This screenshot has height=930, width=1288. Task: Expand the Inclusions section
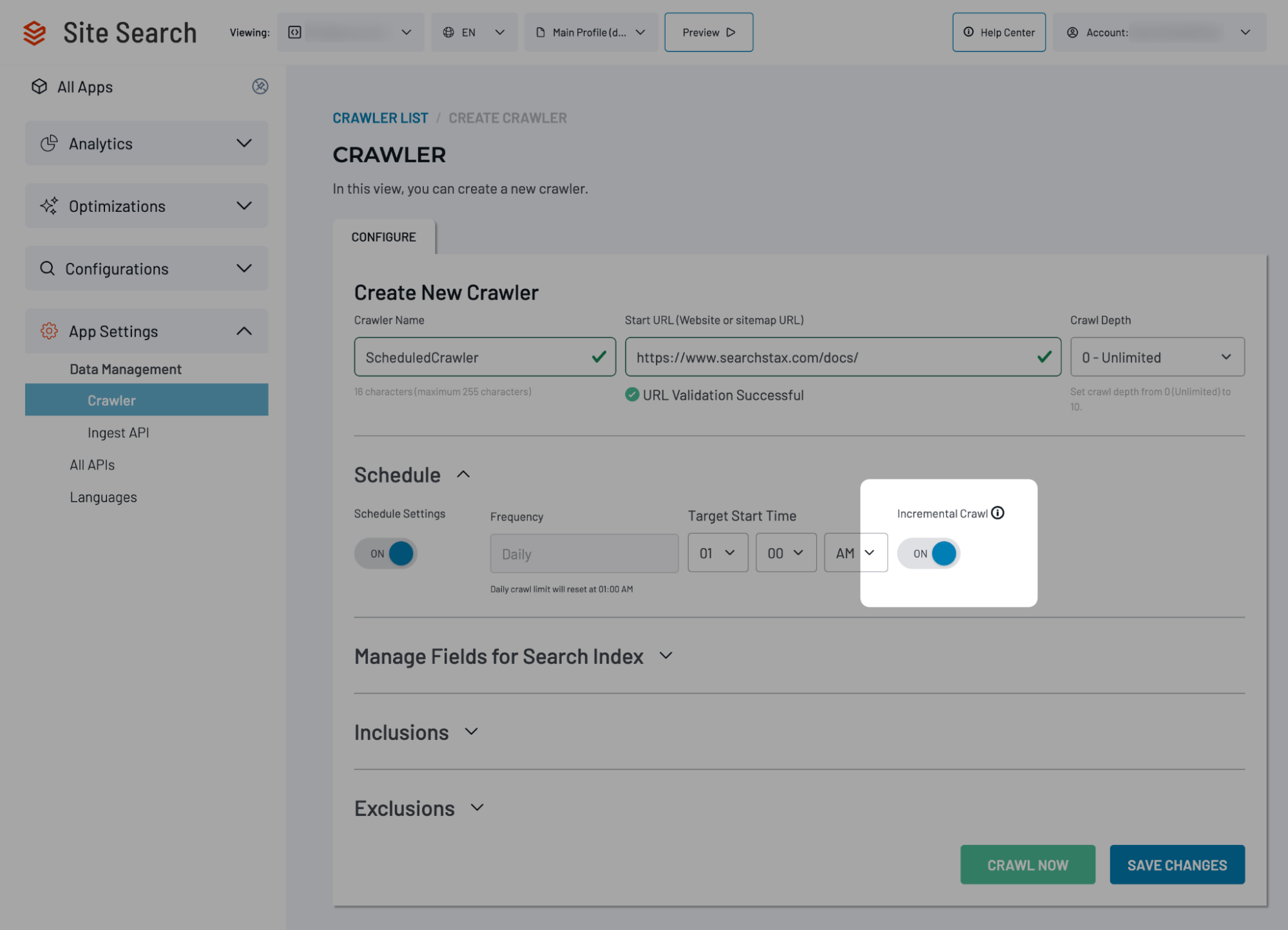(x=472, y=732)
